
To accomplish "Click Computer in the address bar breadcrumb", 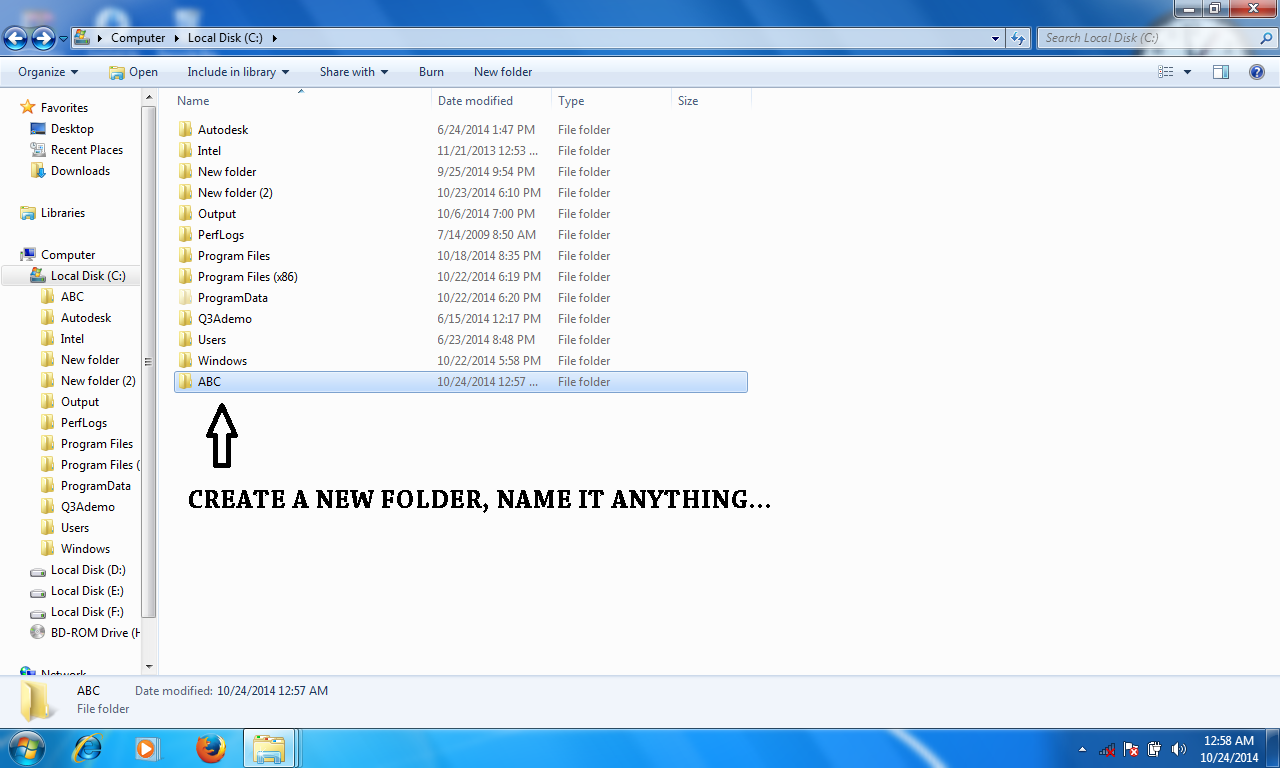I will pos(138,38).
